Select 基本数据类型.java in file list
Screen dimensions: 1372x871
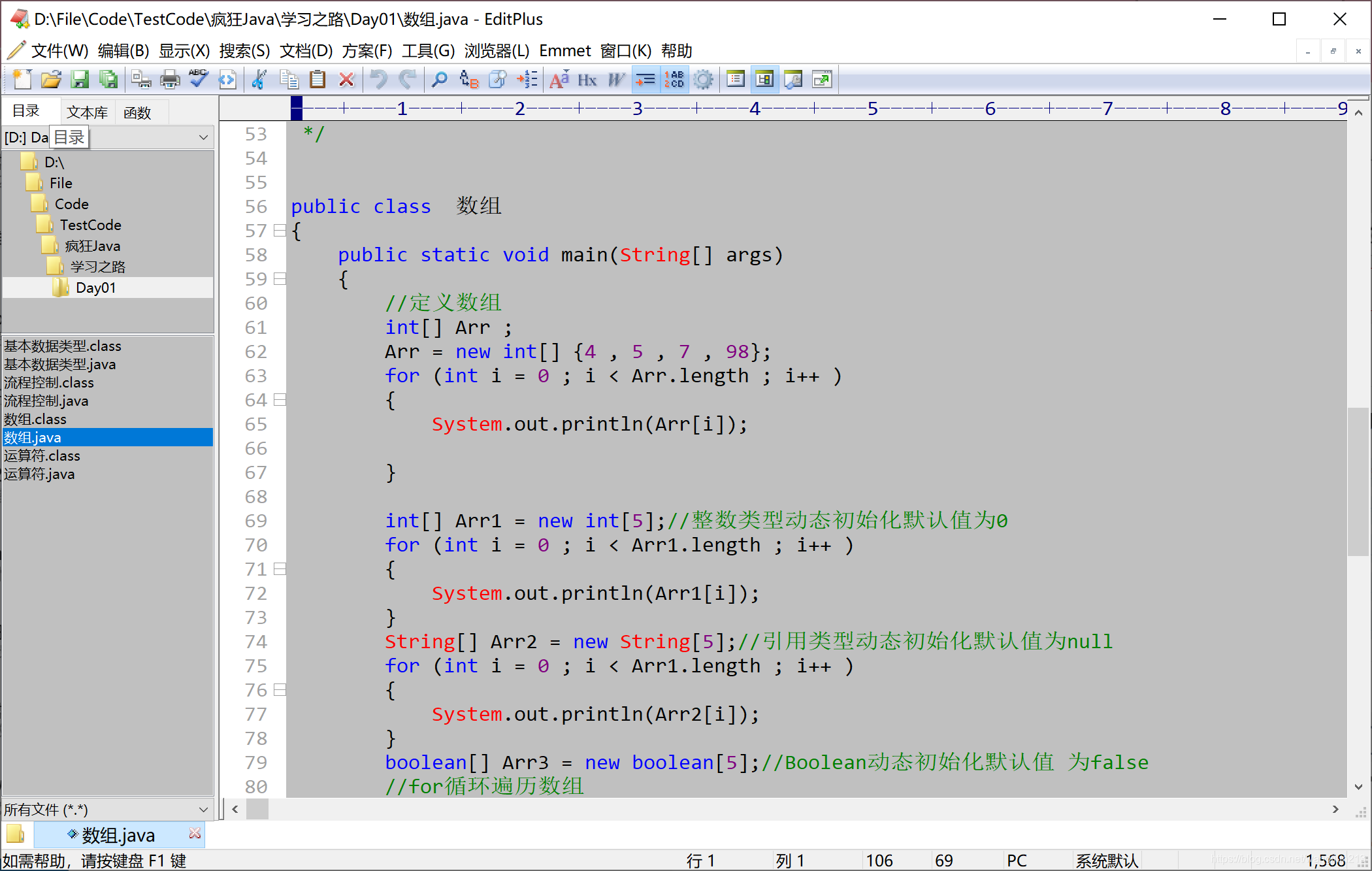point(60,364)
